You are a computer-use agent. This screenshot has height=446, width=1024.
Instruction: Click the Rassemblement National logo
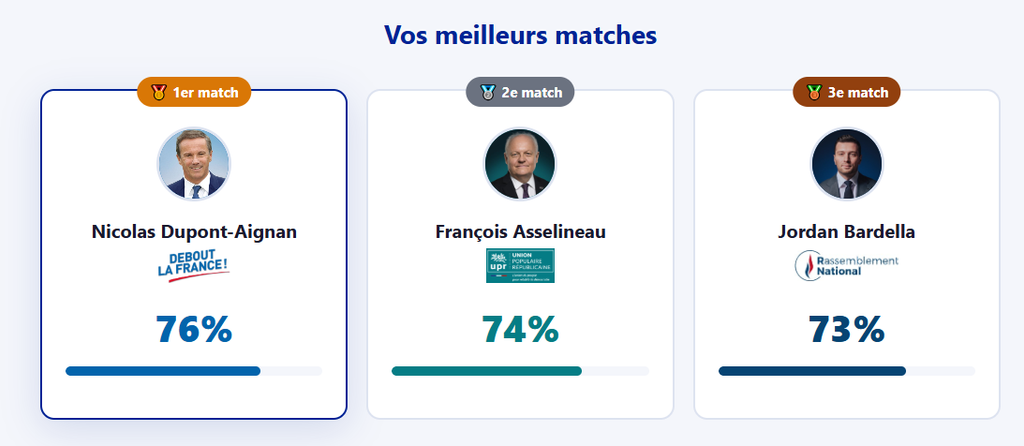click(846, 265)
